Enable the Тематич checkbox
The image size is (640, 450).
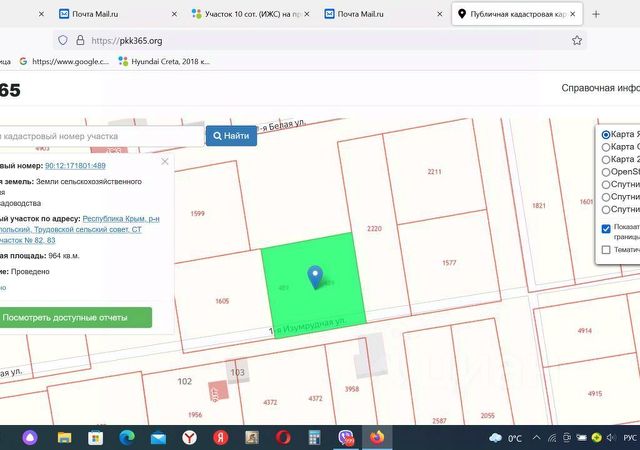coord(606,250)
